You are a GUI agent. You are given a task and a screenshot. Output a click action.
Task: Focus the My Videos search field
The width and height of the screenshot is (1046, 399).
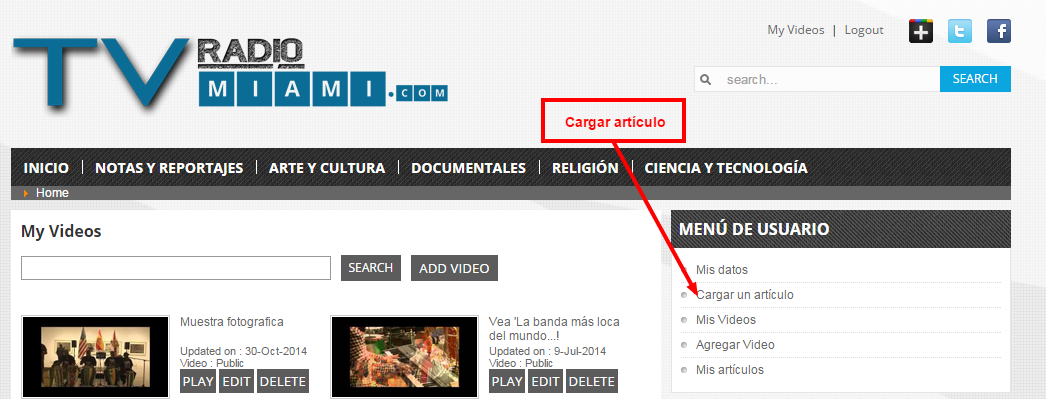[176, 268]
